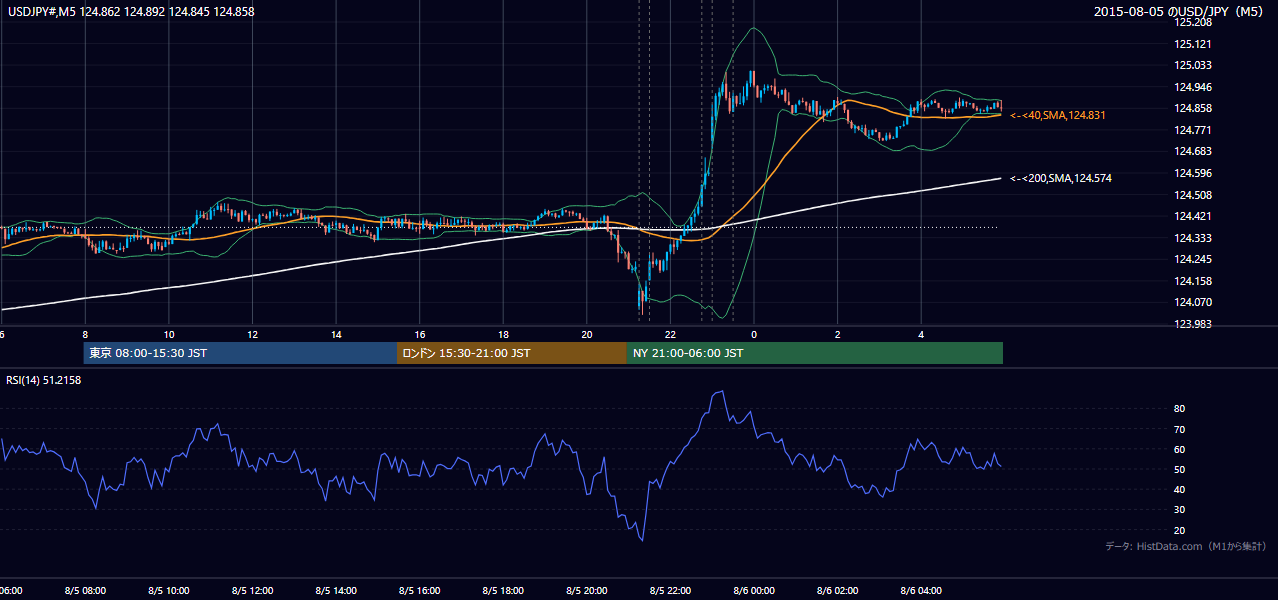
Task: Click price axis value 124.771
Action: pos(1193,130)
